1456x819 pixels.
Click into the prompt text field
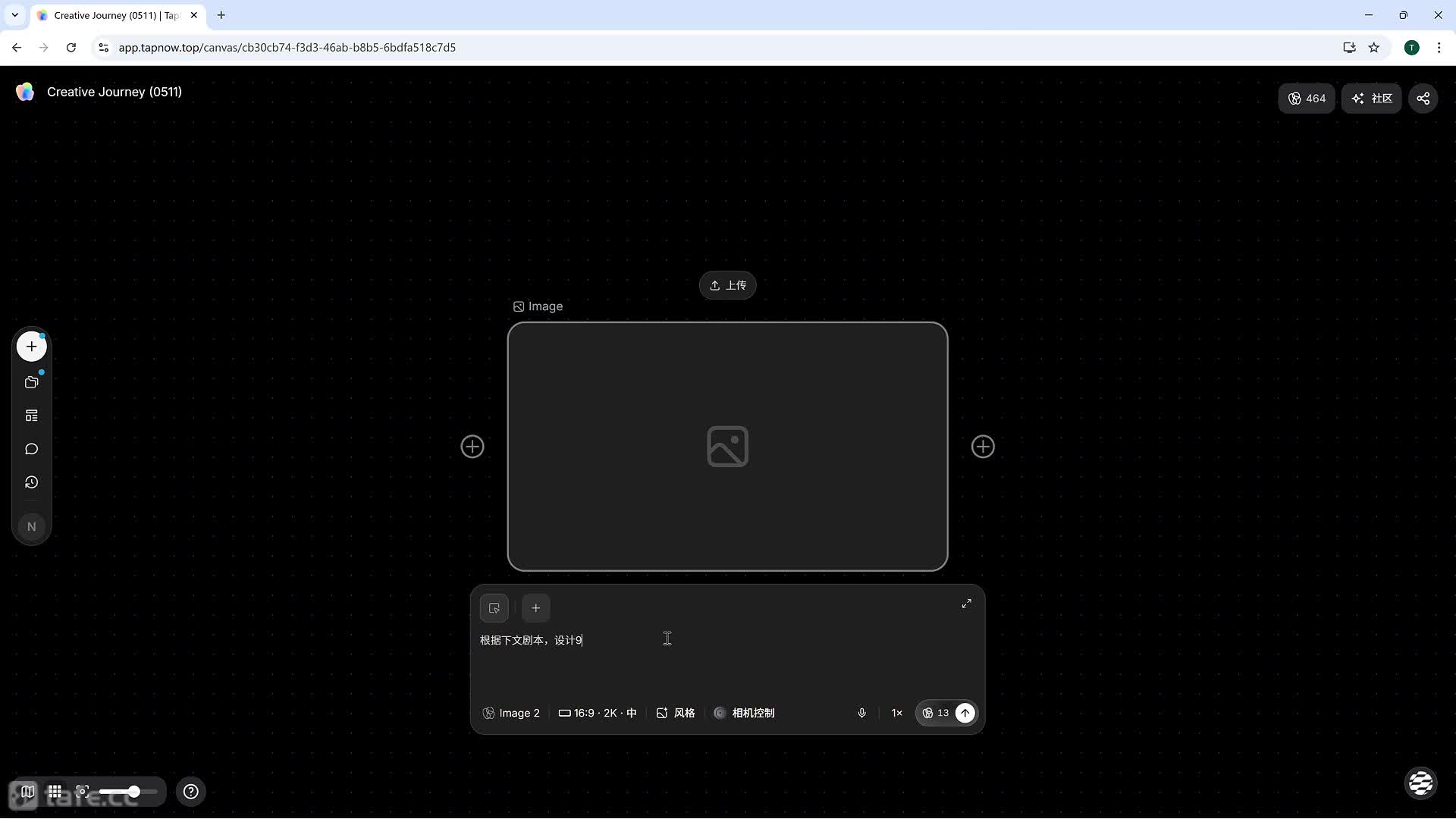click(727, 658)
